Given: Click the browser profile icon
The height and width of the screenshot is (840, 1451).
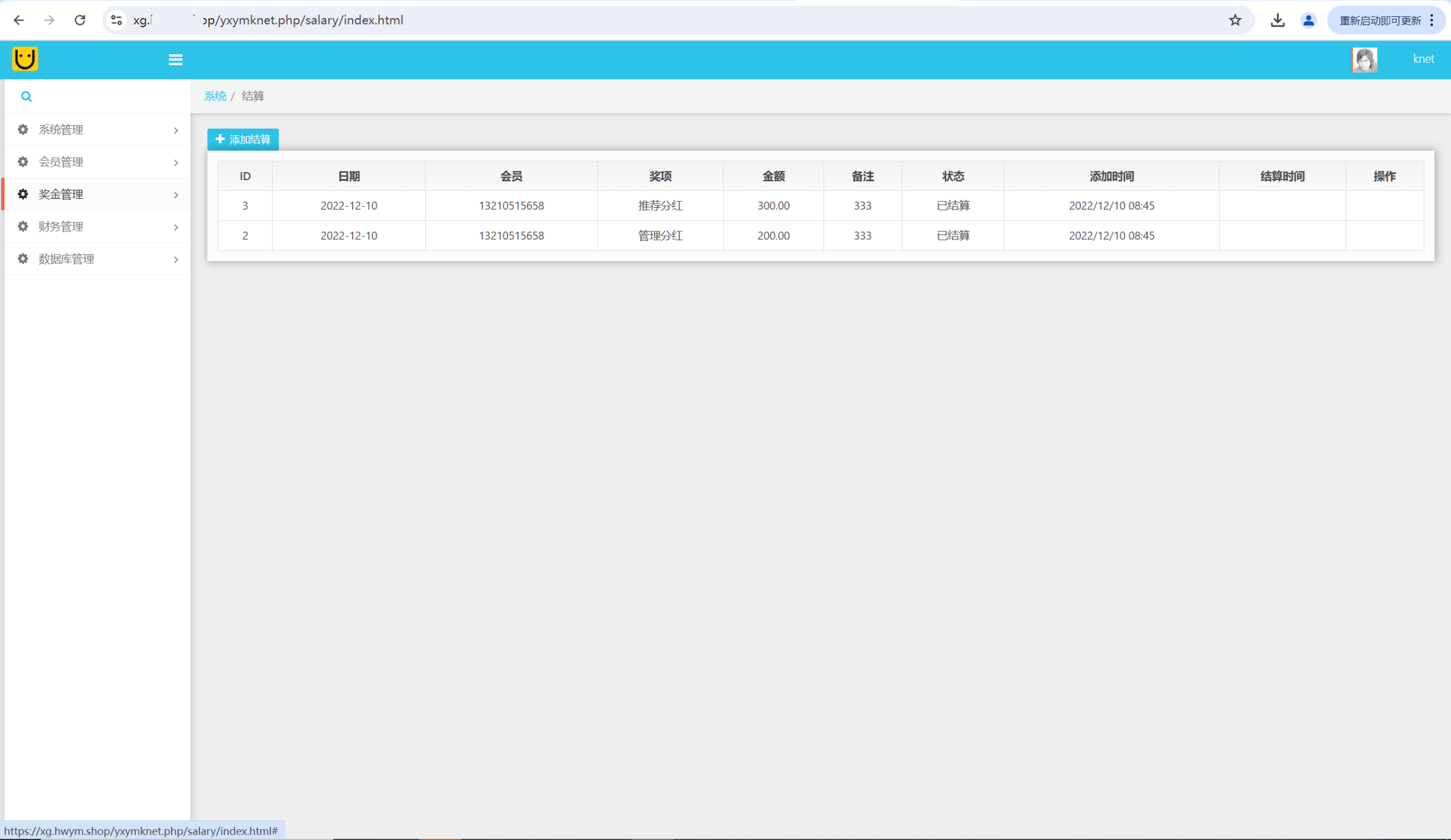Looking at the screenshot, I should pos(1308,21).
